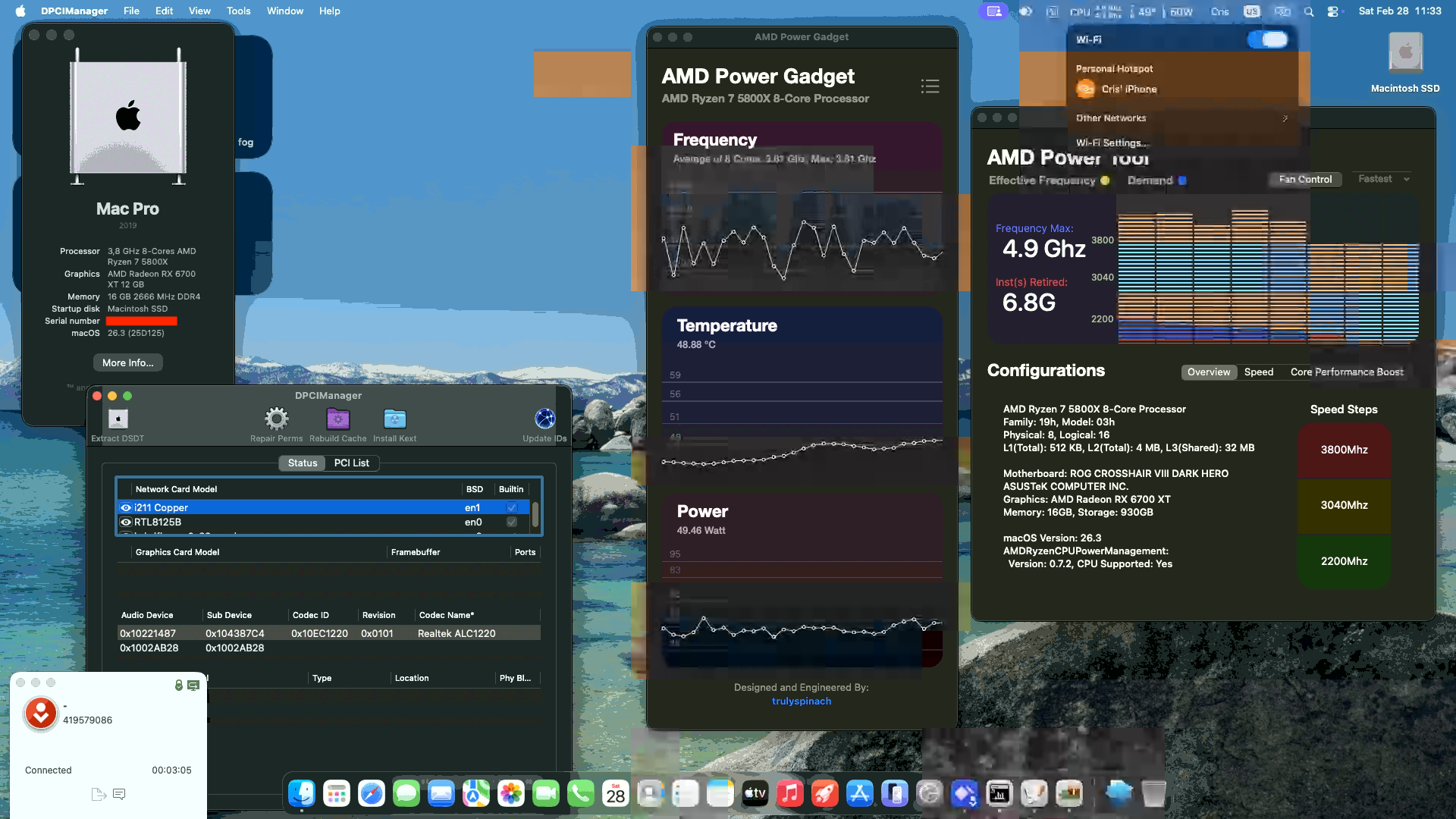Click the network card list scrollbar
Image resolution: width=1456 pixels, height=819 pixels.
coord(535,515)
